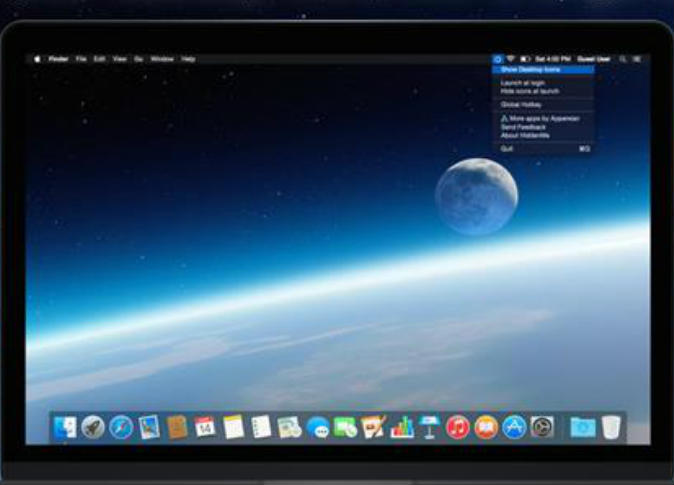Open the App Store dock icon
The height and width of the screenshot is (485, 674).
click(514, 427)
